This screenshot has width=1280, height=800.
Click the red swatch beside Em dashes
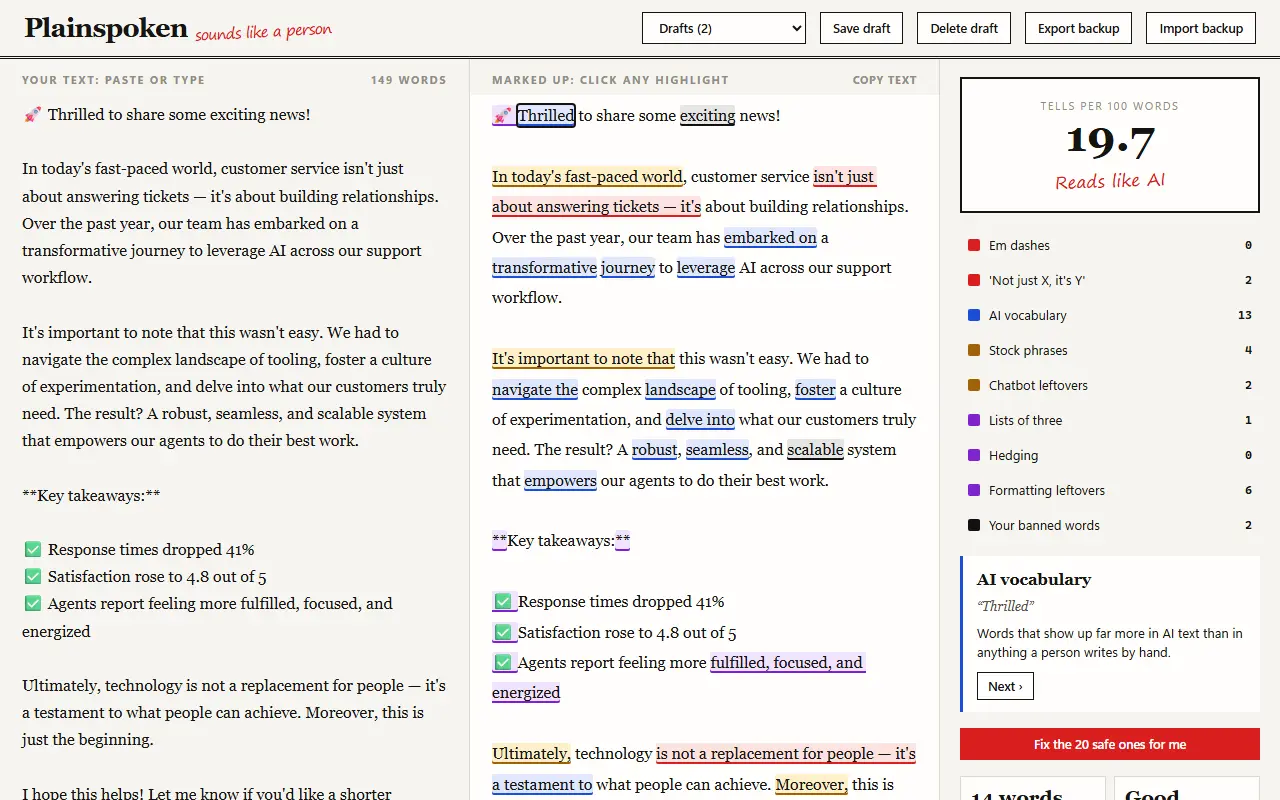pyautogui.click(x=974, y=245)
